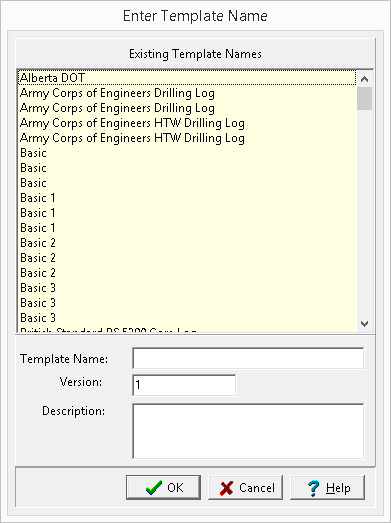The height and width of the screenshot is (523, 391).
Task: Select second Army Corps HTW Drilling Log entry
Action: coord(187,138)
